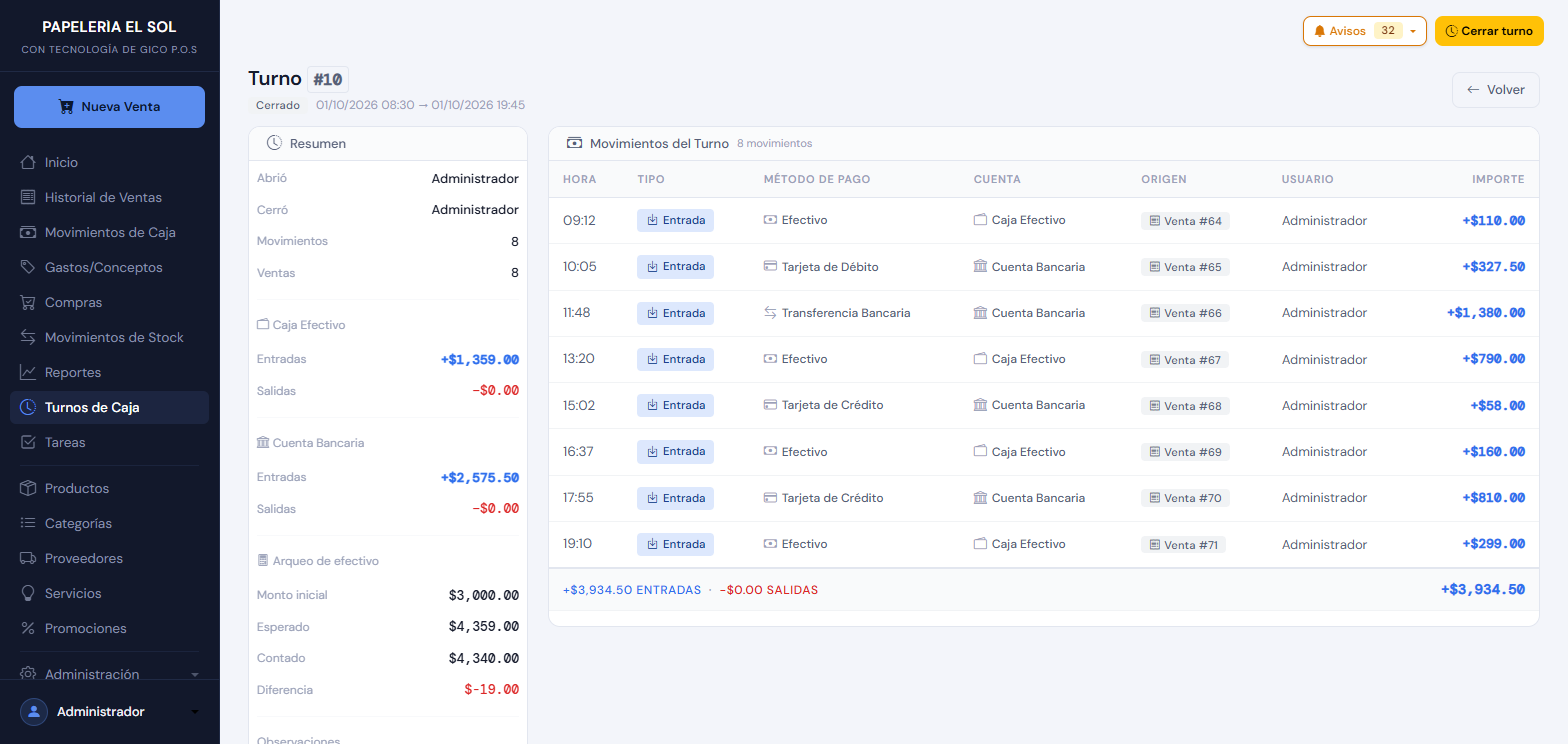Click the Cerrado status badge
1568x744 pixels.
pos(277,105)
